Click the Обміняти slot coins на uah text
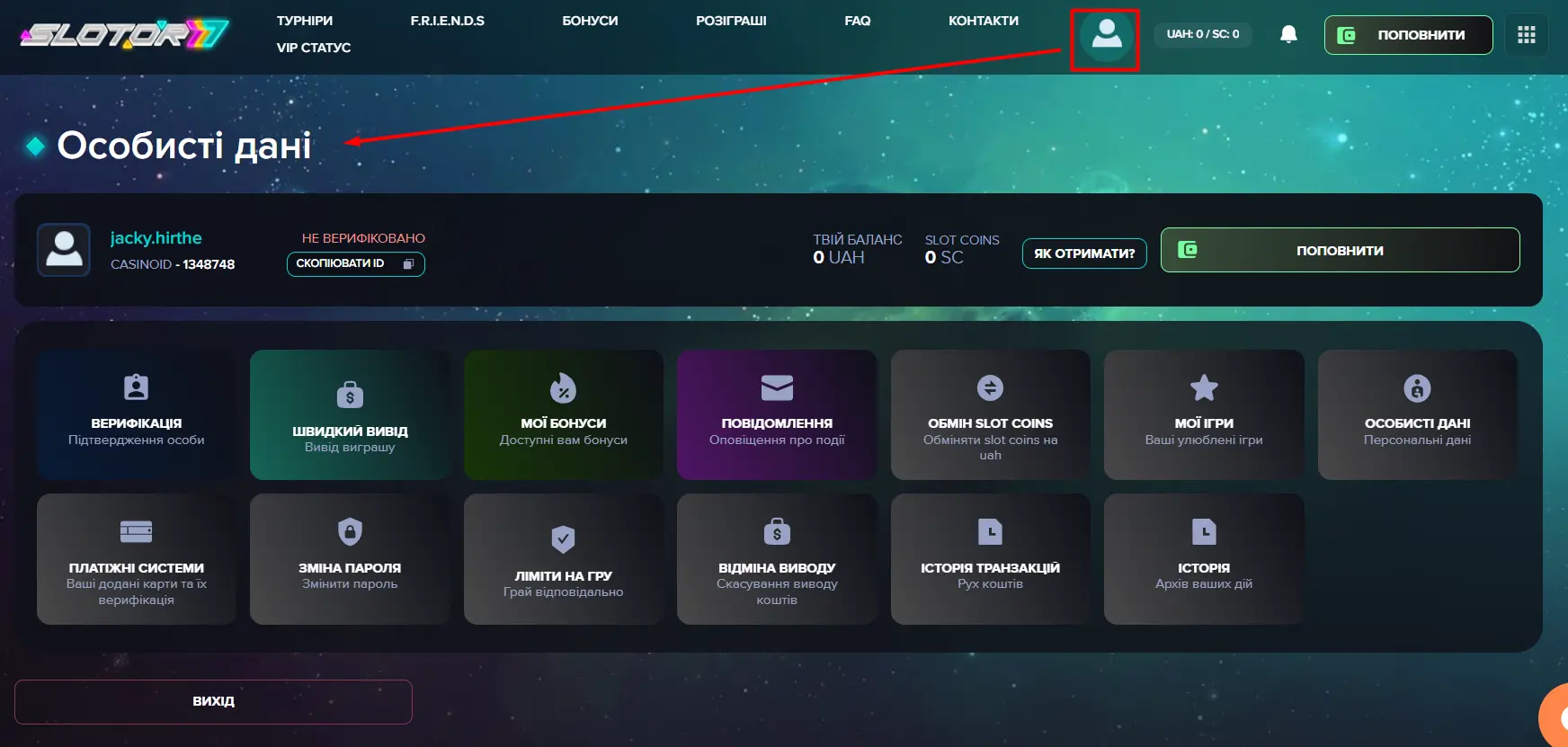Screen dimensions: 1568x747 990,447
